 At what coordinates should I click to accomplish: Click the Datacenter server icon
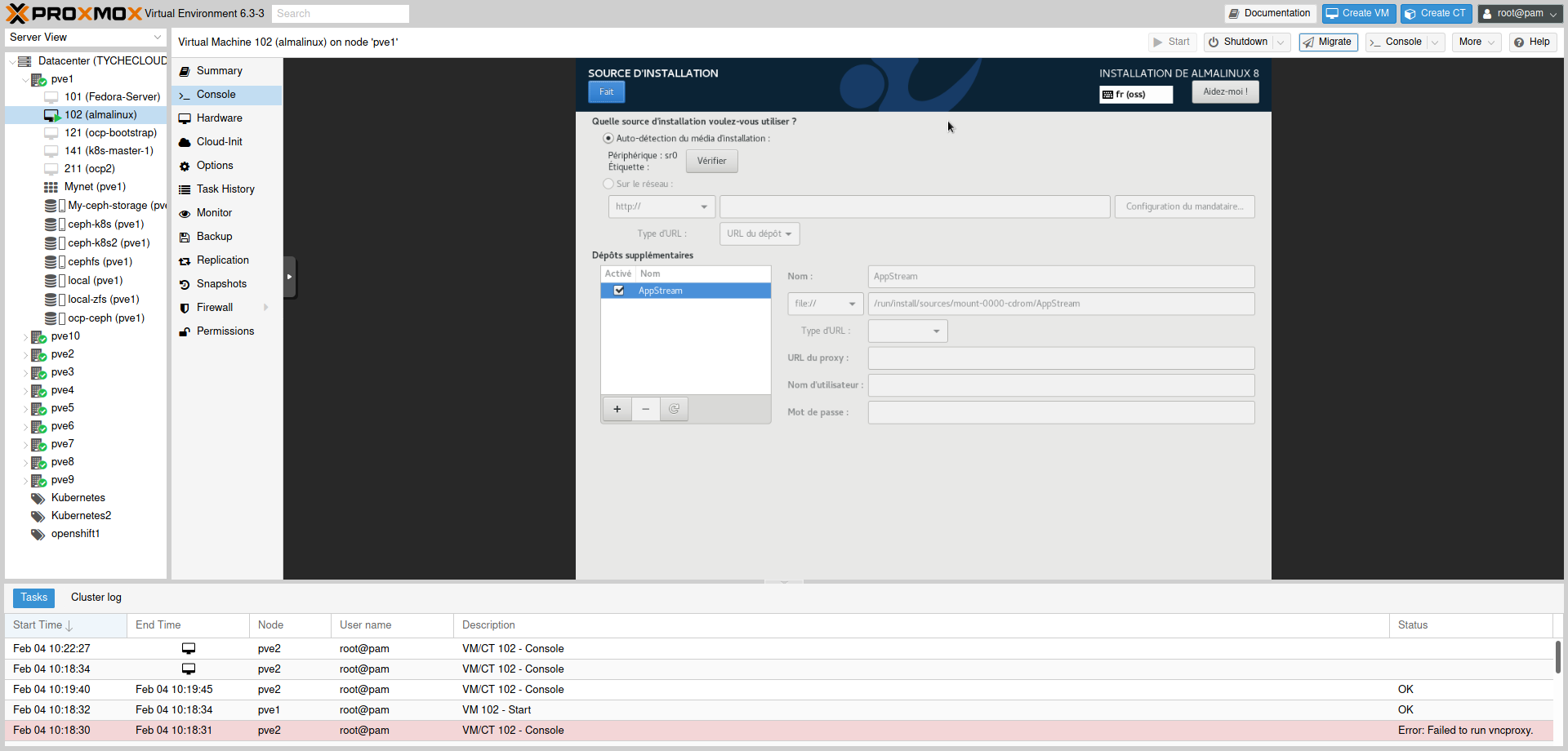tap(24, 61)
